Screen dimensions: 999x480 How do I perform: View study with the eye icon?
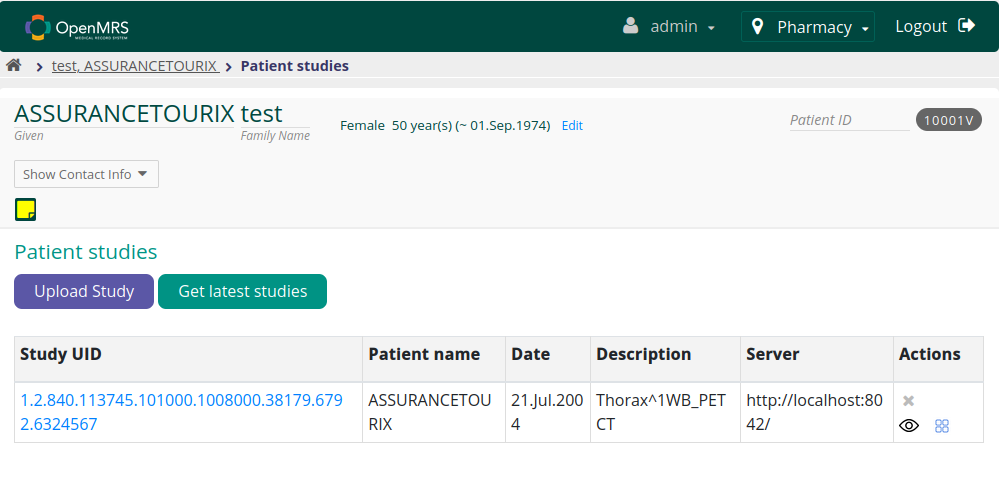[x=909, y=425]
